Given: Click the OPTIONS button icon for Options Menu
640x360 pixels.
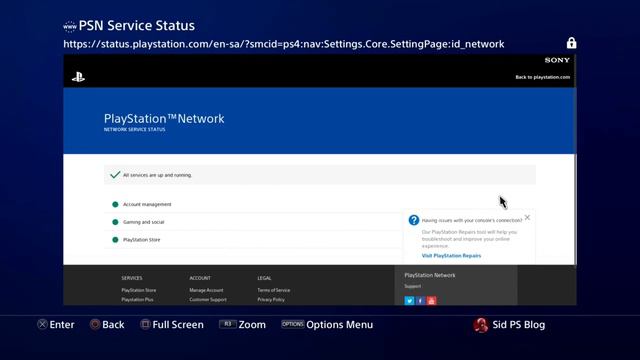Looking at the screenshot, I should coord(293,324).
